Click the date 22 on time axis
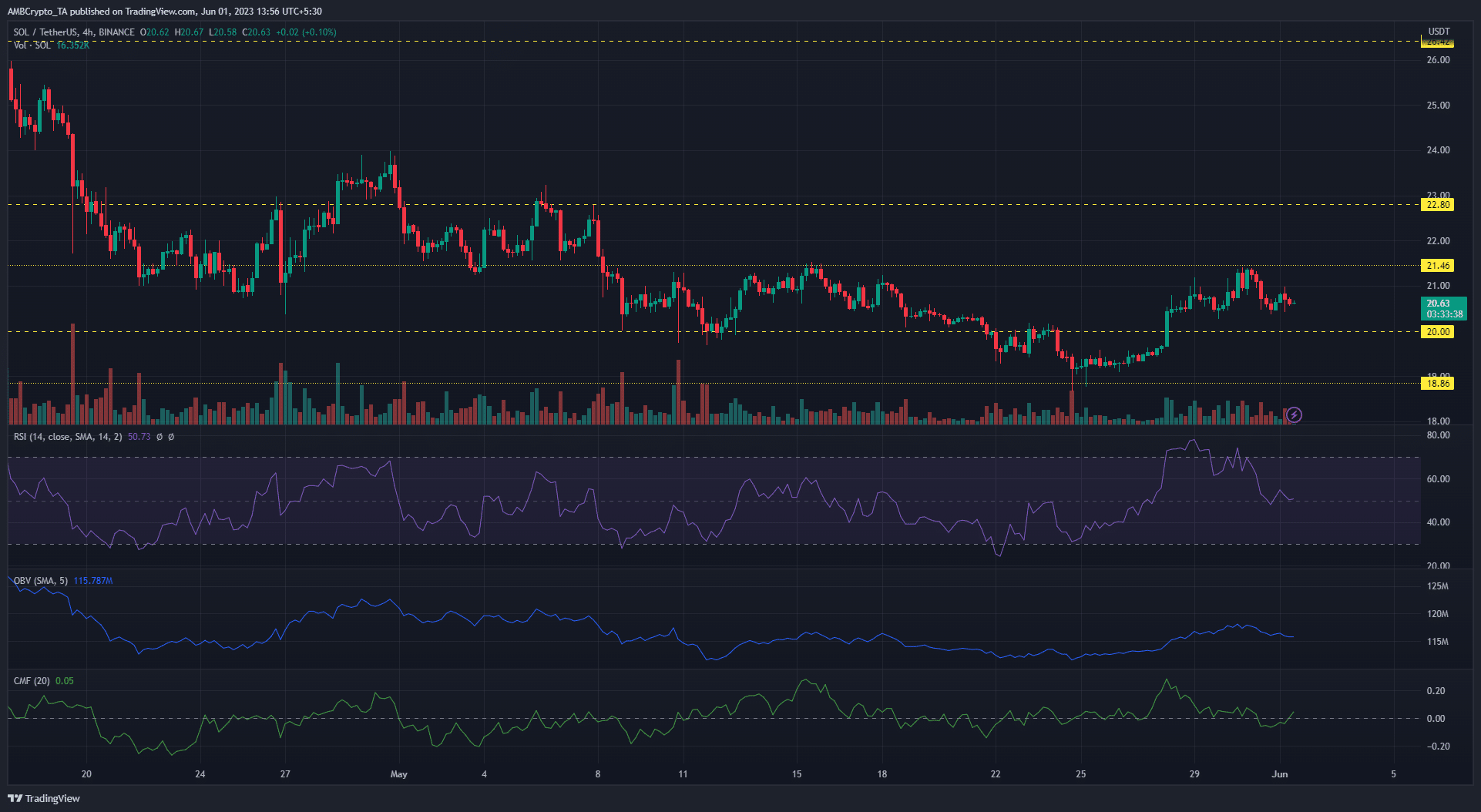1481x812 pixels. 996,774
